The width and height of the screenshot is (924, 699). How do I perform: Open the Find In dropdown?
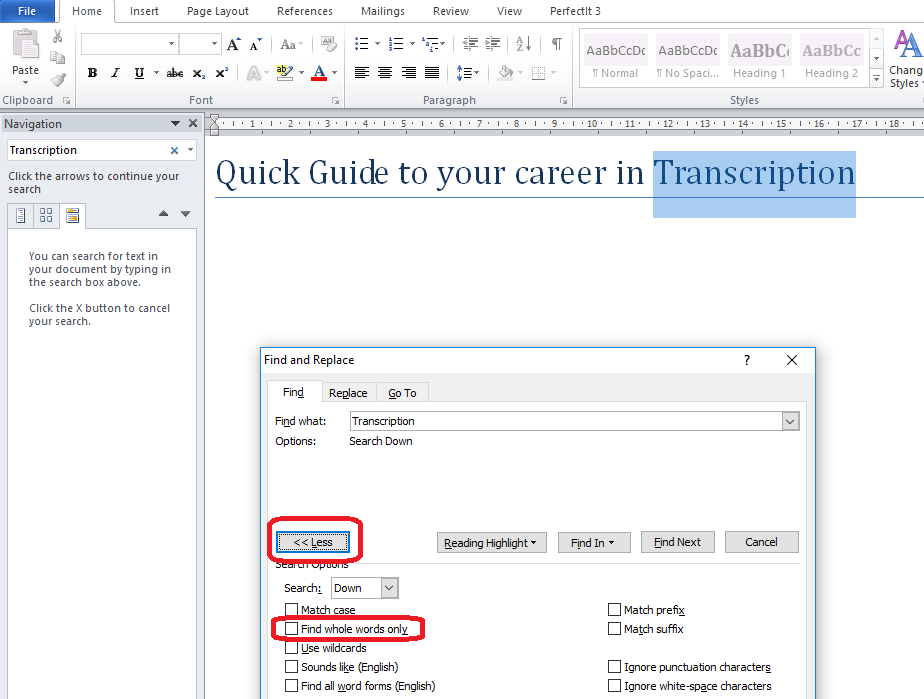click(x=592, y=543)
